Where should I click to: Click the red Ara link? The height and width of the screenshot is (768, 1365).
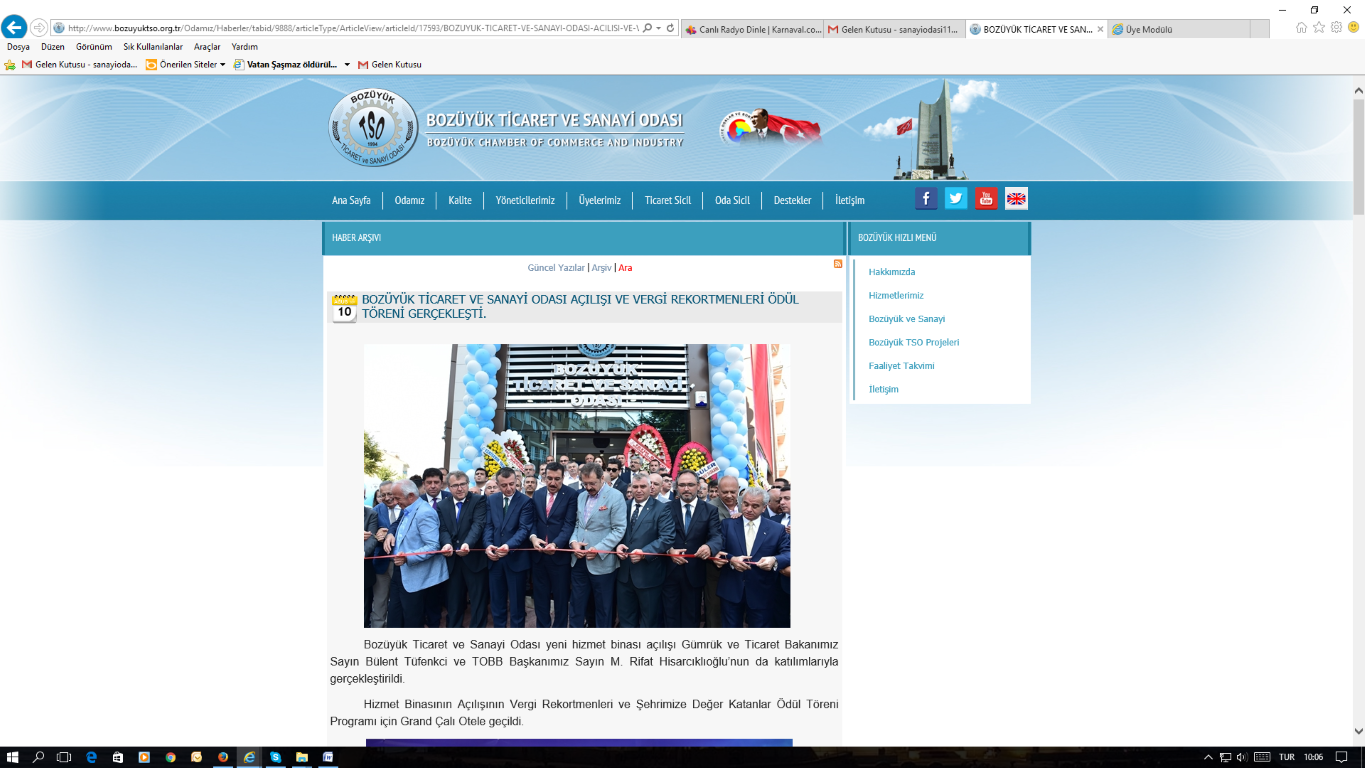(625, 268)
